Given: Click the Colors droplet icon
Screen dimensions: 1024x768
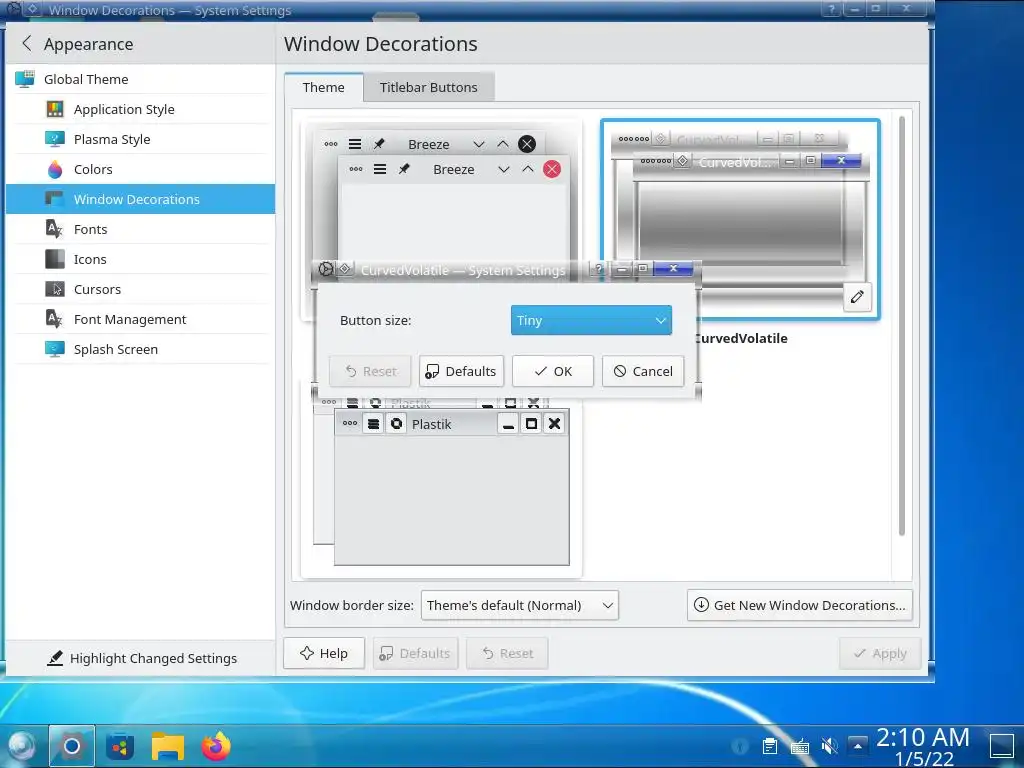Looking at the screenshot, I should click(x=55, y=169).
